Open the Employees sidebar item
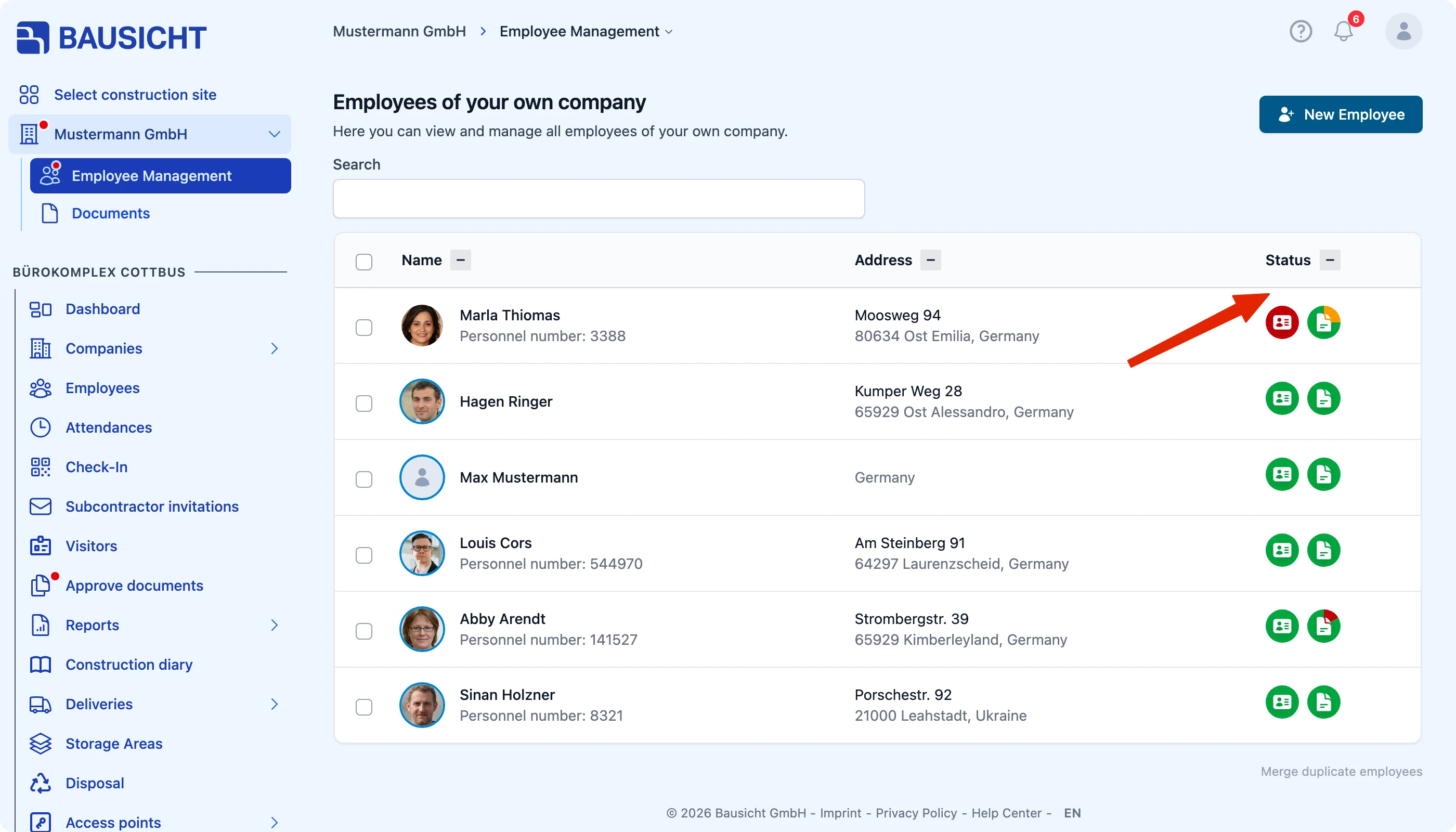Viewport: 1456px width, 832px height. [x=102, y=388]
